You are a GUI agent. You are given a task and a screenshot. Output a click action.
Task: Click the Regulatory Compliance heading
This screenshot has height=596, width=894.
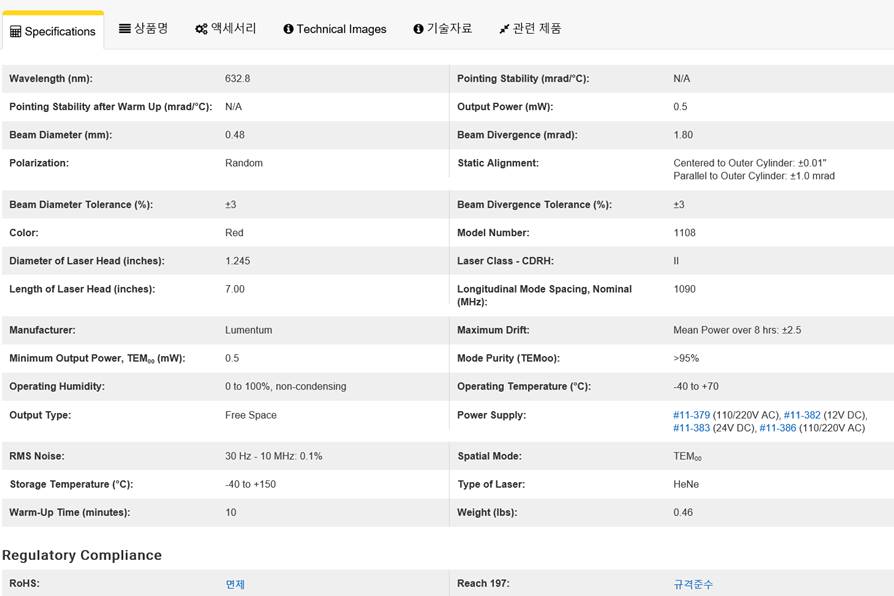coord(82,555)
